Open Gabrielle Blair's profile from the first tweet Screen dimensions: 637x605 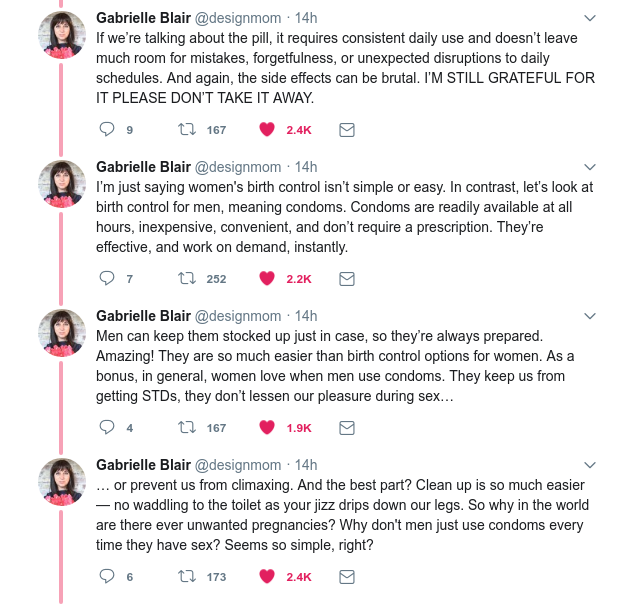141,17
